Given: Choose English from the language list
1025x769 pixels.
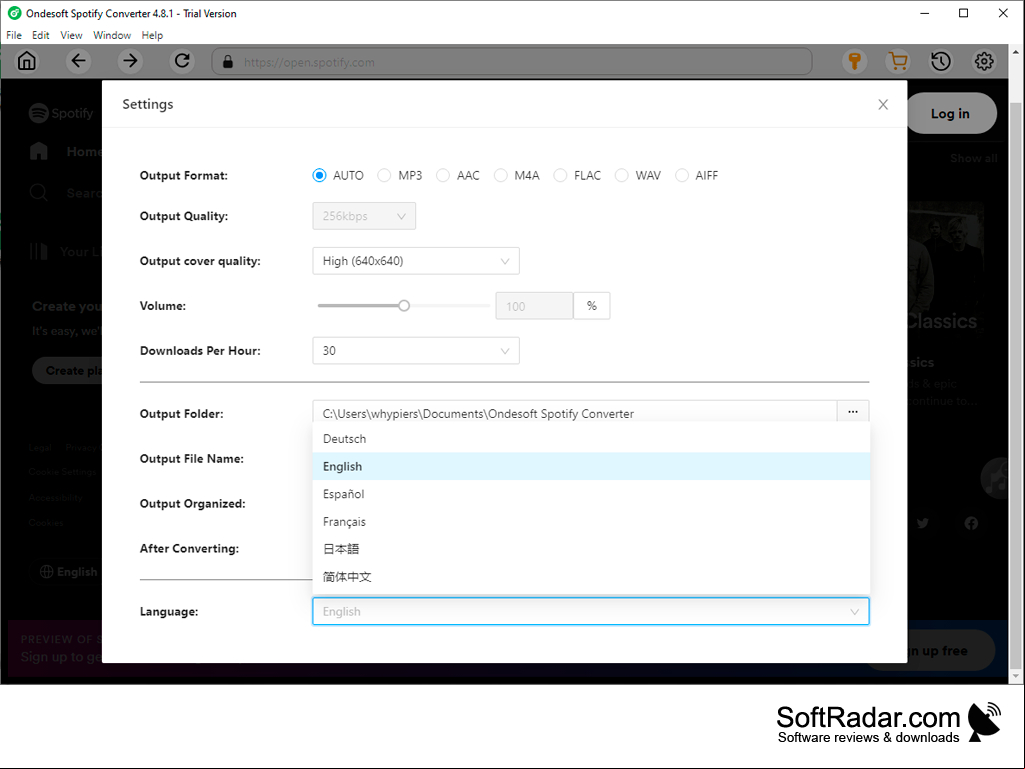Looking at the screenshot, I should click(591, 466).
